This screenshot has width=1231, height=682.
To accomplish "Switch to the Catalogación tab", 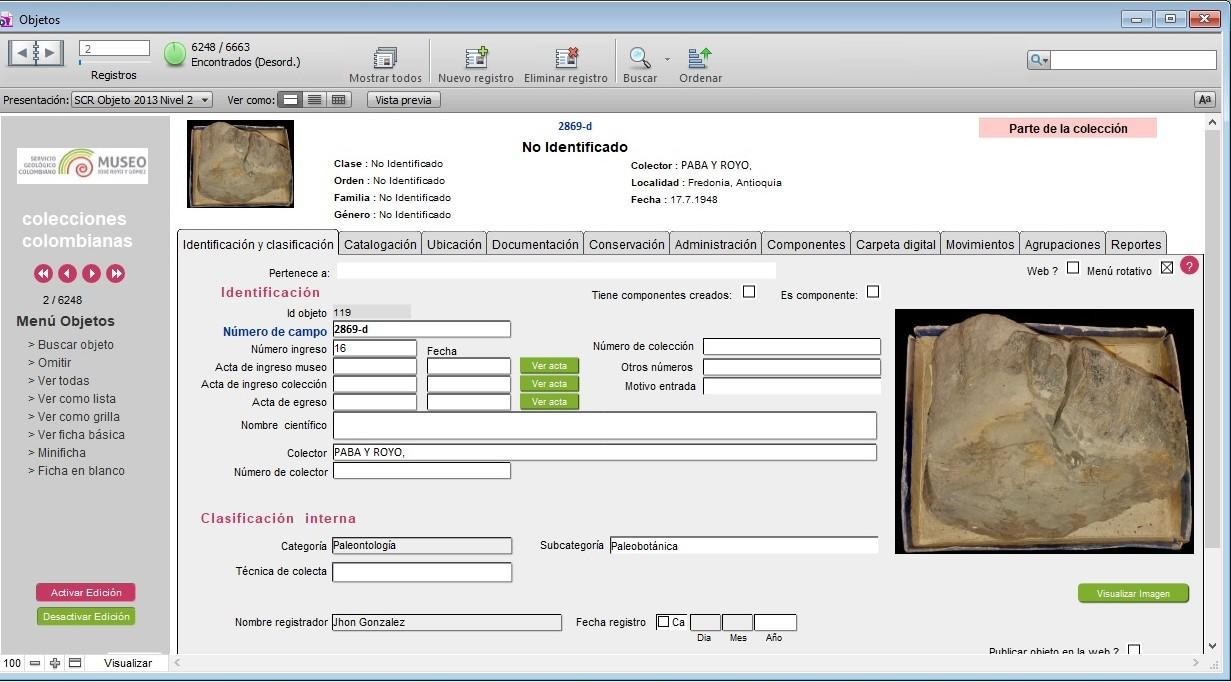I will 380,244.
